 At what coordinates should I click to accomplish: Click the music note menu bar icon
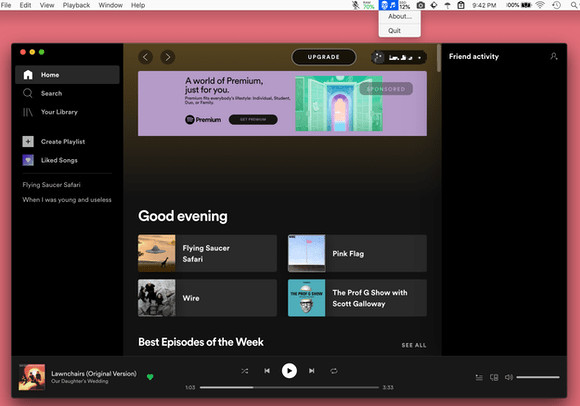[x=393, y=5]
